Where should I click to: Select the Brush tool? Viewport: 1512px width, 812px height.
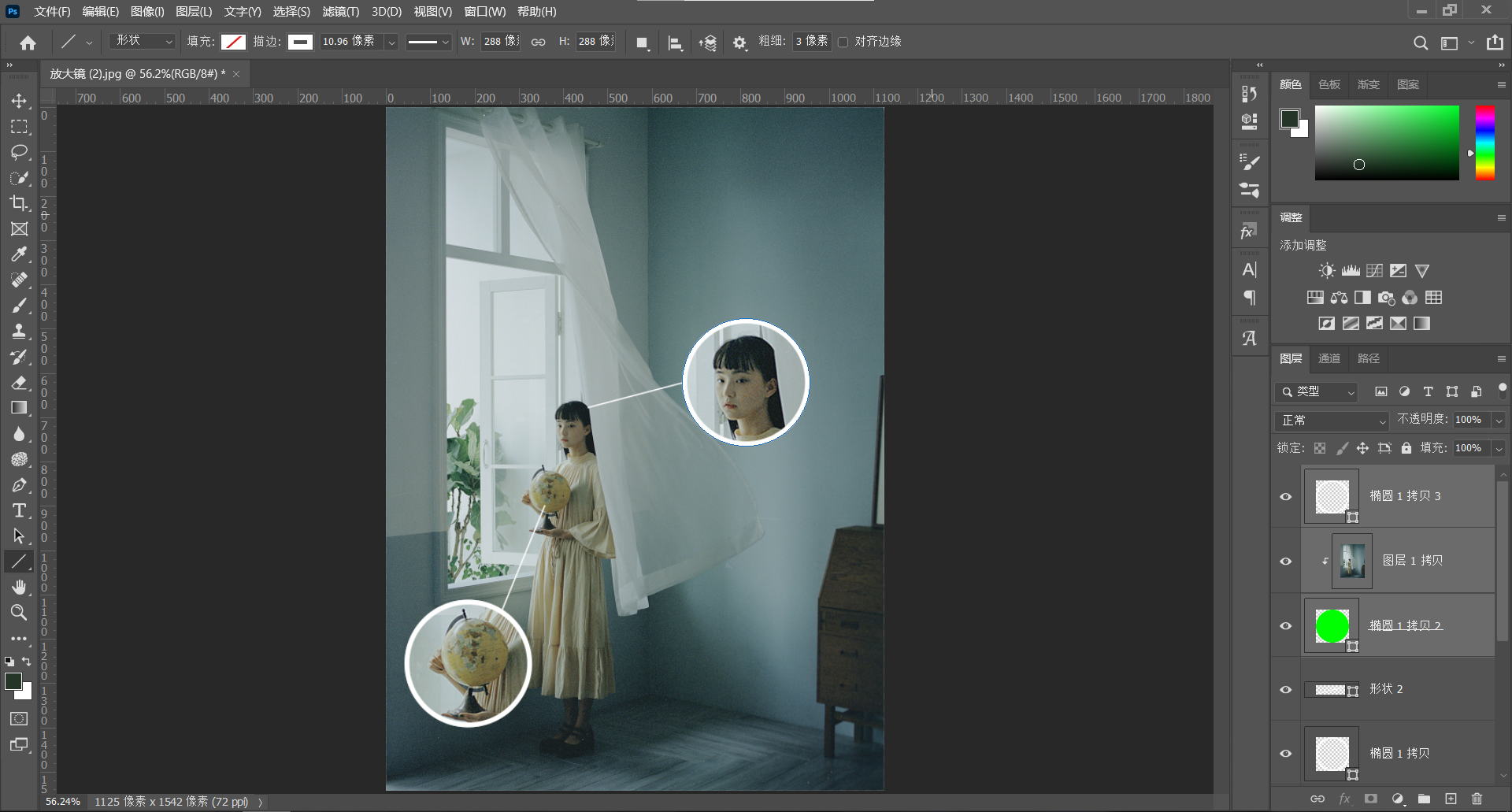coord(19,306)
